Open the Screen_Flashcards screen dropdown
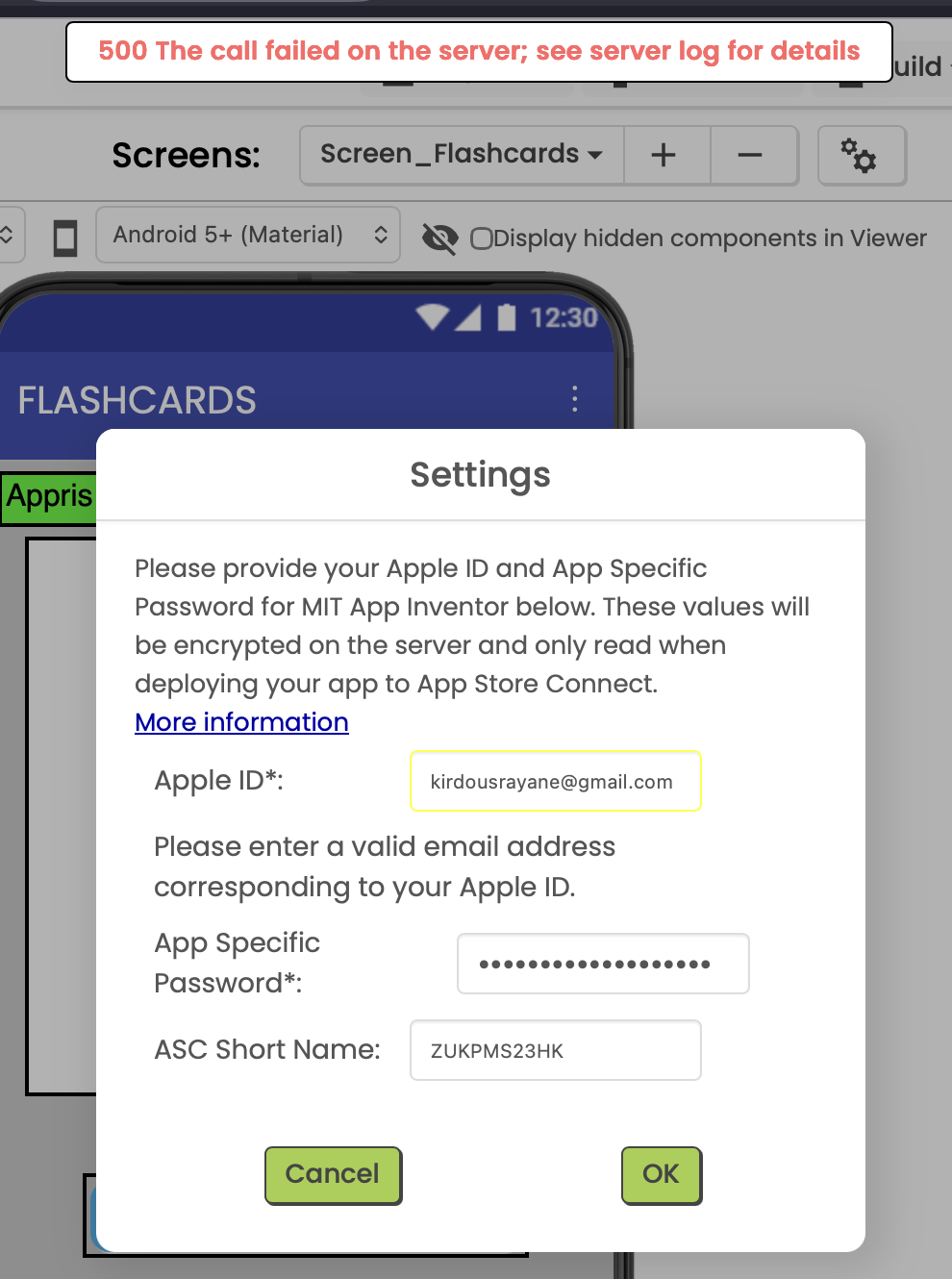Viewport: 952px width, 1279px height. point(462,155)
